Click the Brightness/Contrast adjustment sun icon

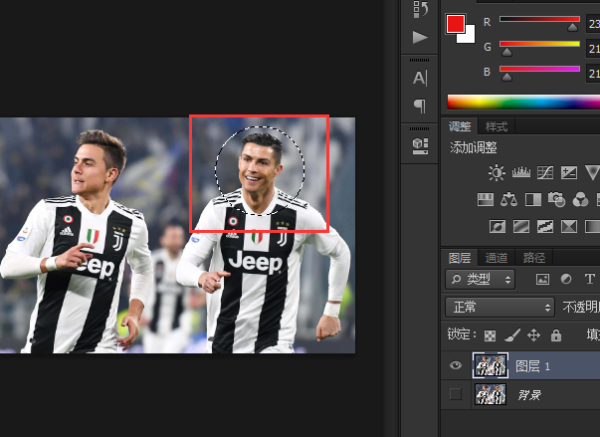[497, 173]
